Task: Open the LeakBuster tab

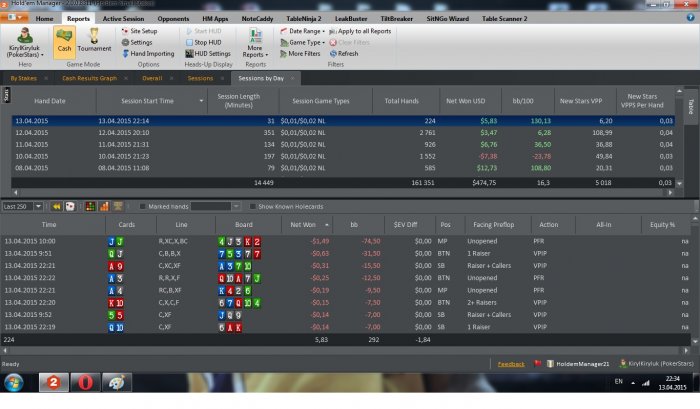Action: tap(351, 19)
